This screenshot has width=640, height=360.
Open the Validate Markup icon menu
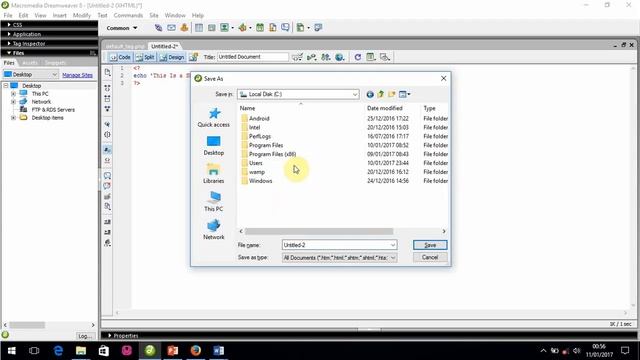click(x=311, y=57)
